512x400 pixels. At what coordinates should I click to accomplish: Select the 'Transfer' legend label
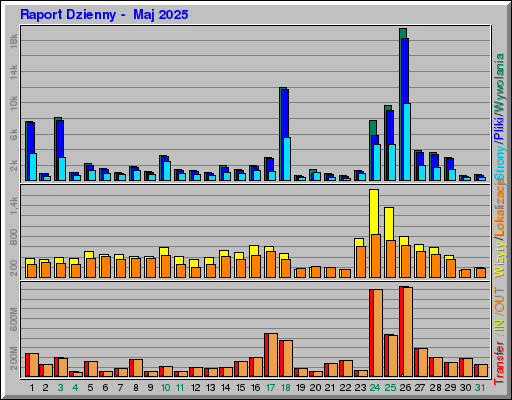point(499,362)
